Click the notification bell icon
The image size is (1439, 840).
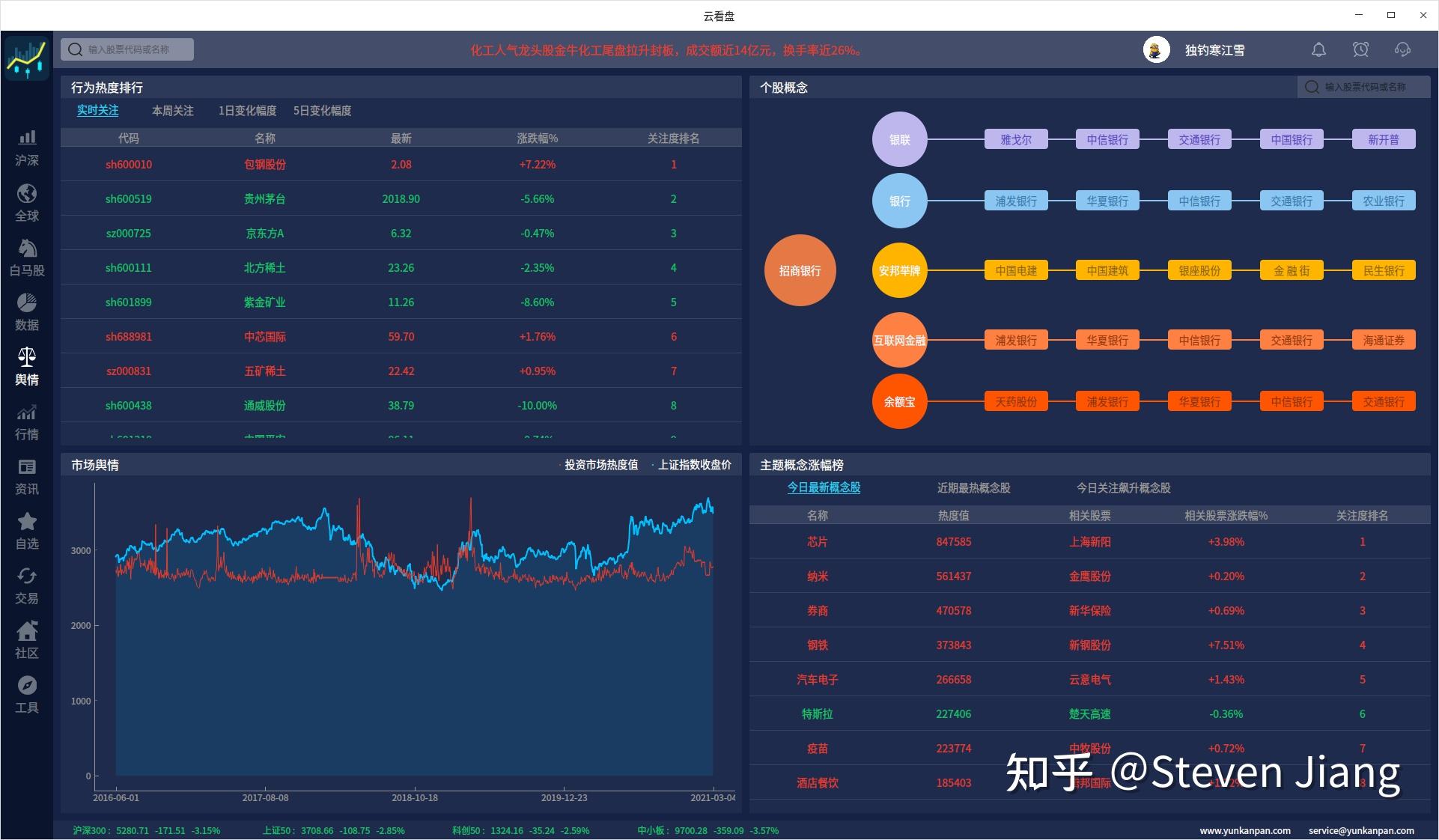point(1318,49)
